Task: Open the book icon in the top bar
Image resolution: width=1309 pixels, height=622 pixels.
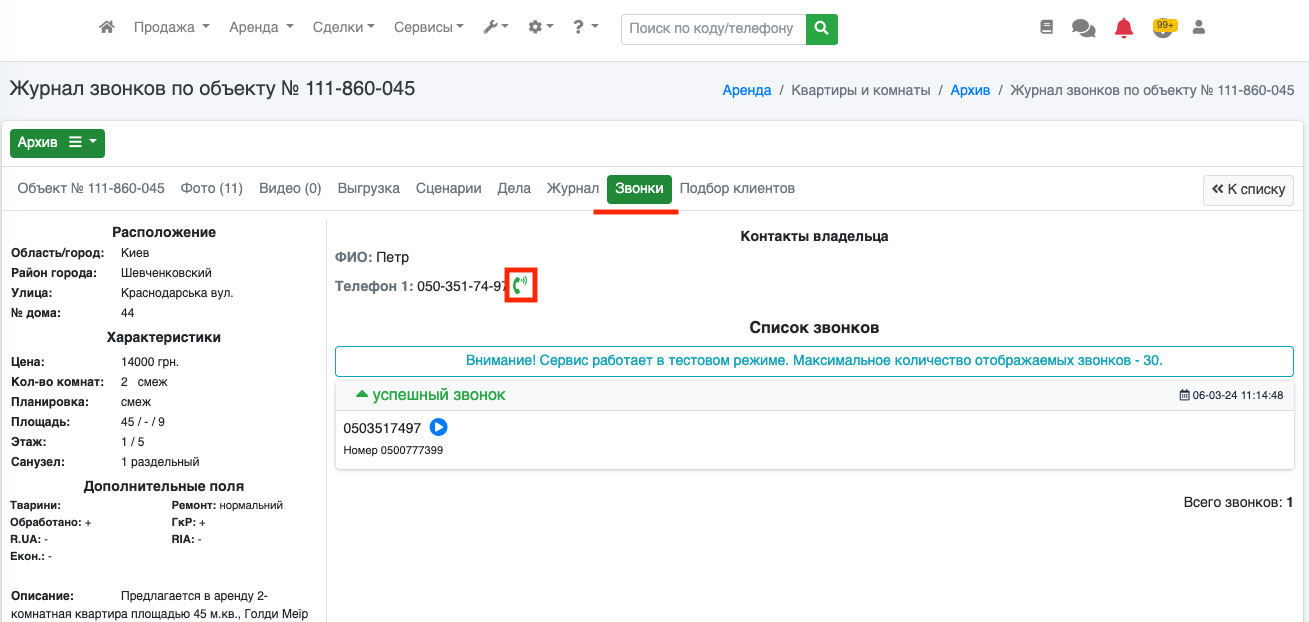Action: click(x=1047, y=28)
